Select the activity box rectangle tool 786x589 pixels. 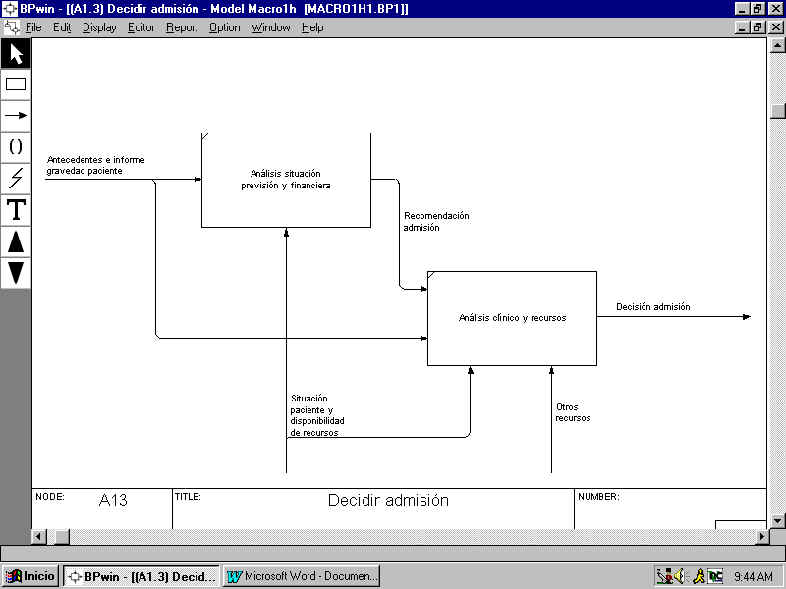(x=16, y=84)
